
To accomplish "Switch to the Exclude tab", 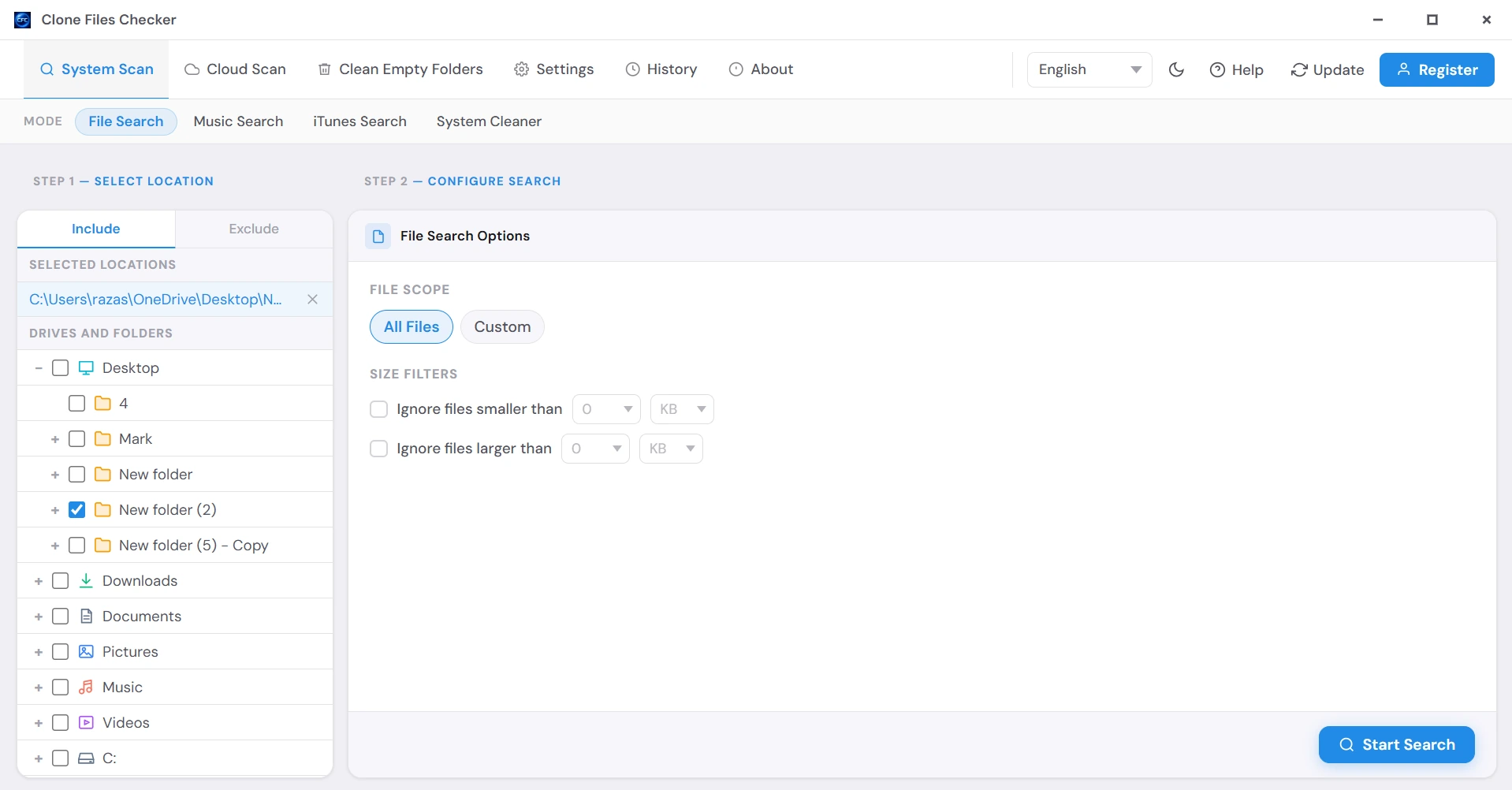I will coord(254,229).
